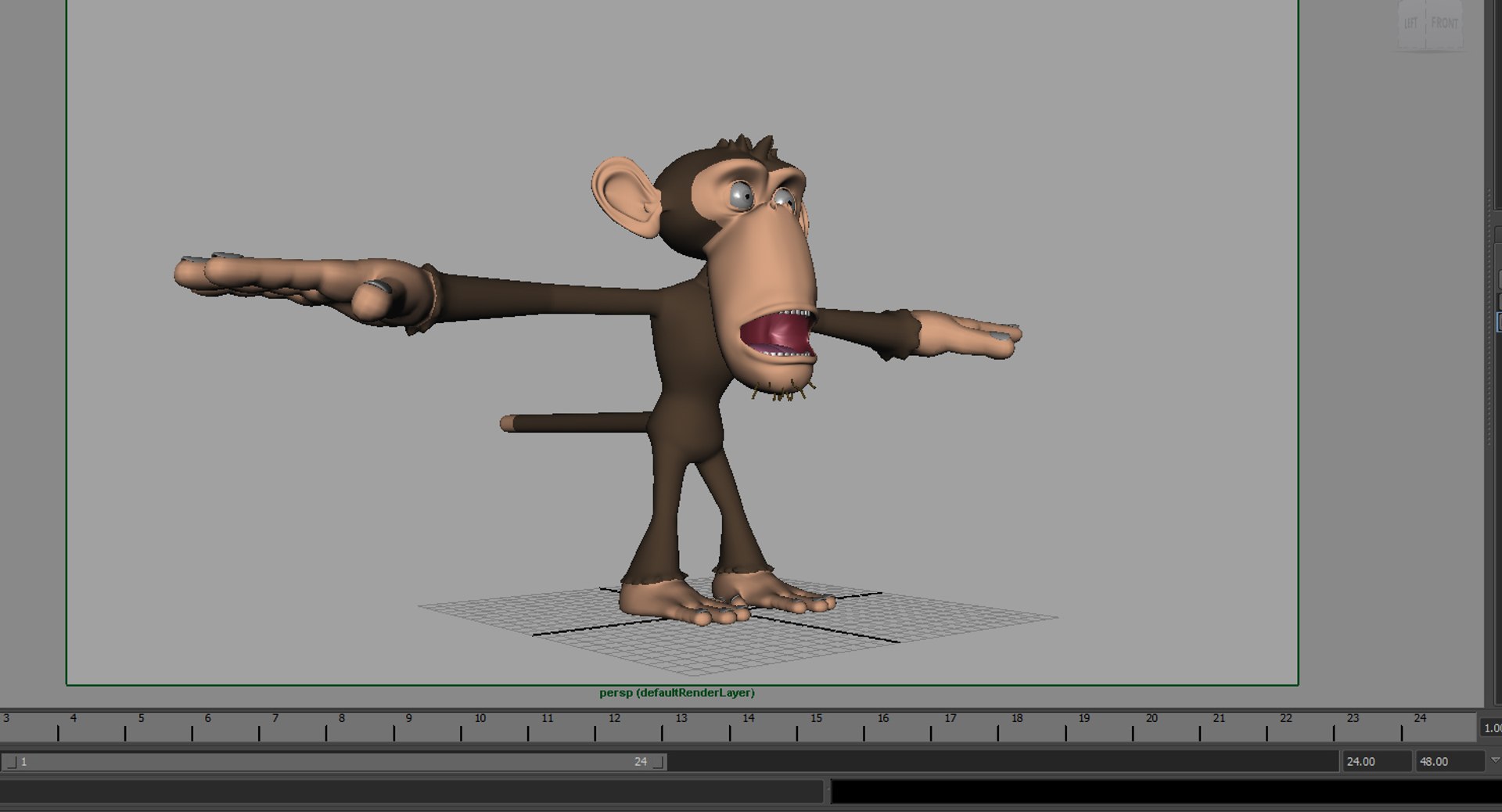Click the range slider end handle at 24
The image size is (1502, 812).
[x=659, y=762]
